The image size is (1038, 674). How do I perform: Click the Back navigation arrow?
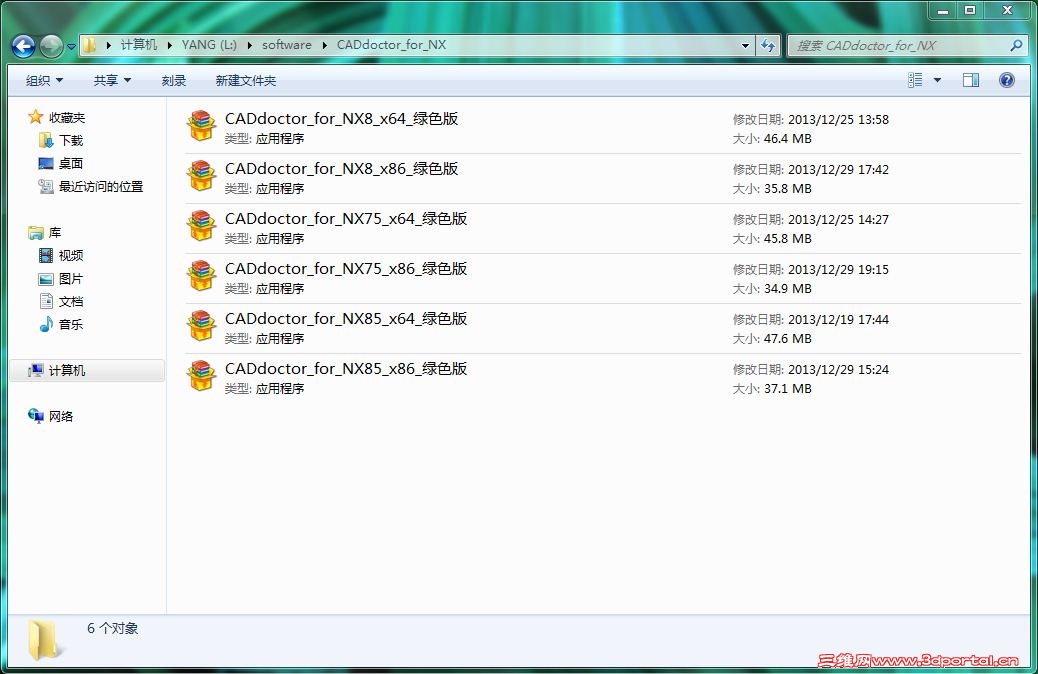[24, 46]
